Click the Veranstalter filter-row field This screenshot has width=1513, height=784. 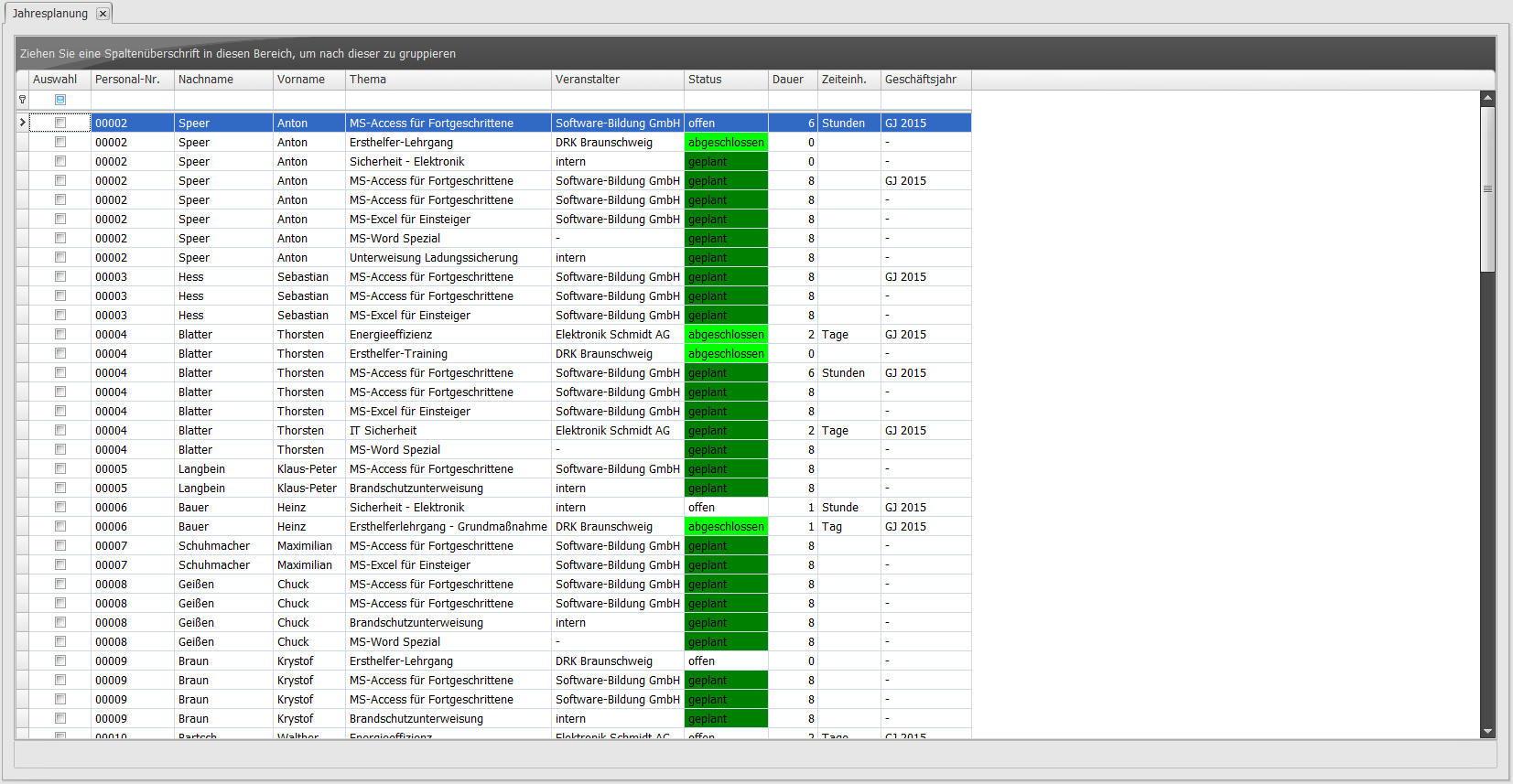click(617, 100)
